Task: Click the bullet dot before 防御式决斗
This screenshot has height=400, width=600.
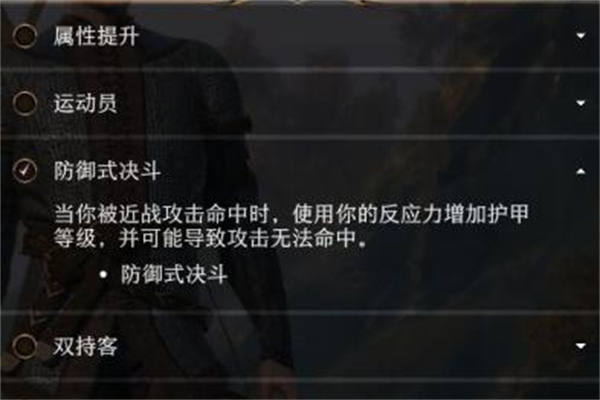Action: click(x=103, y=274)
